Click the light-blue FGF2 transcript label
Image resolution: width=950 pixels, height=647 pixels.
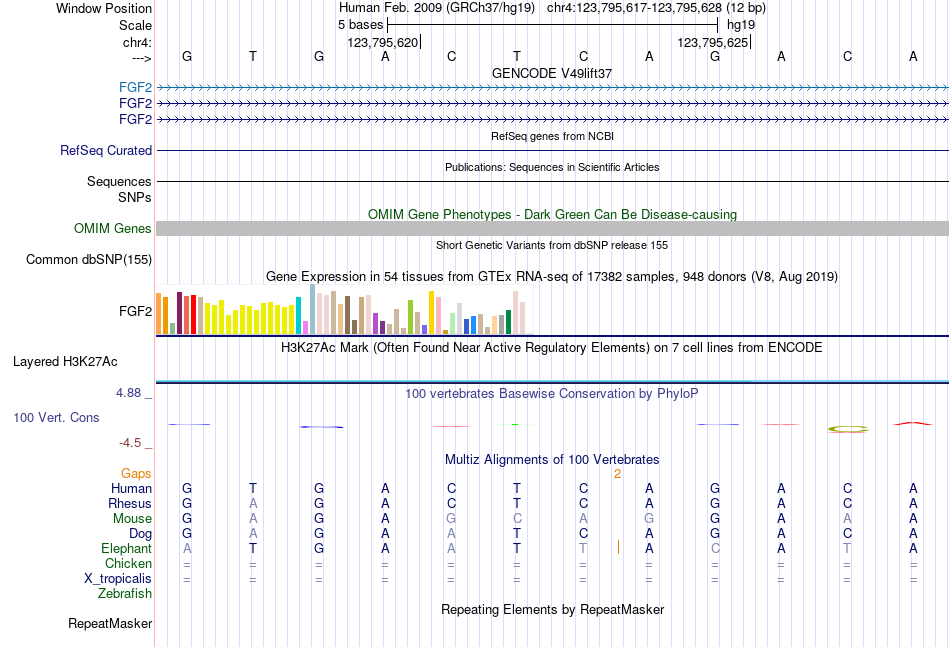[135, 87]
